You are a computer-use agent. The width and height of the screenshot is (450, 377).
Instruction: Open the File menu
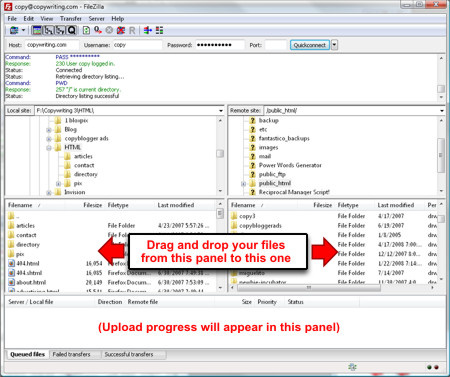12,19
